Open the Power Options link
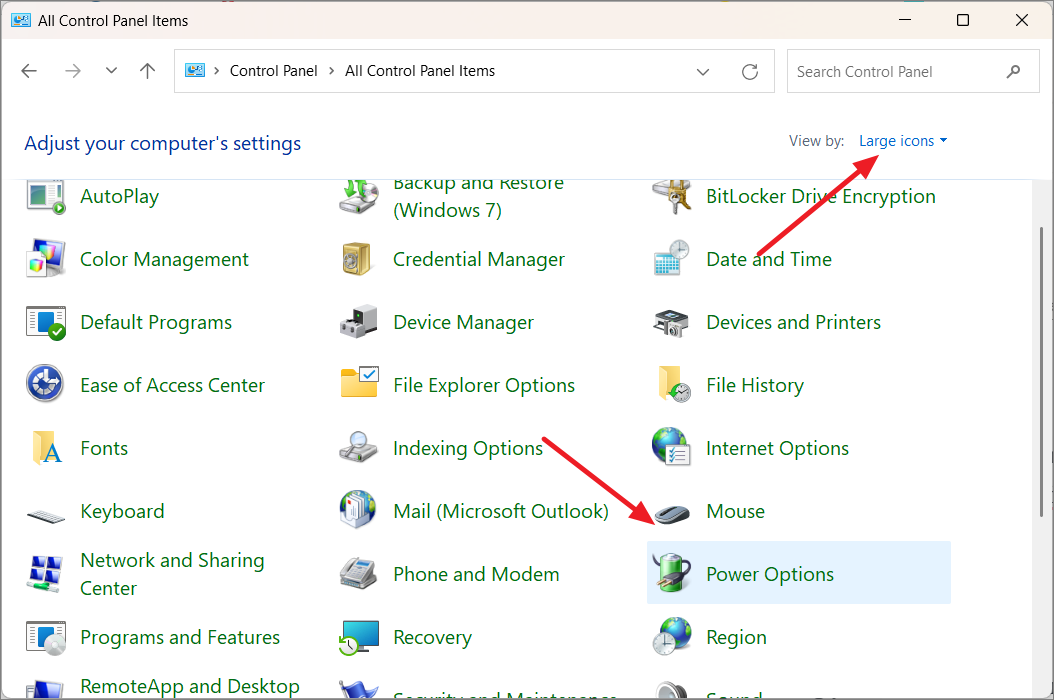 770,574
